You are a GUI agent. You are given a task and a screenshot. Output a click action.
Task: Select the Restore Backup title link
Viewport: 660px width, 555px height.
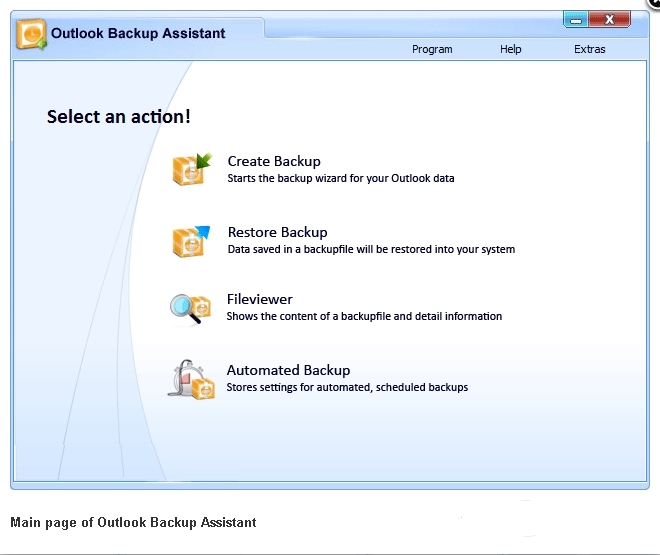[277, 232]
